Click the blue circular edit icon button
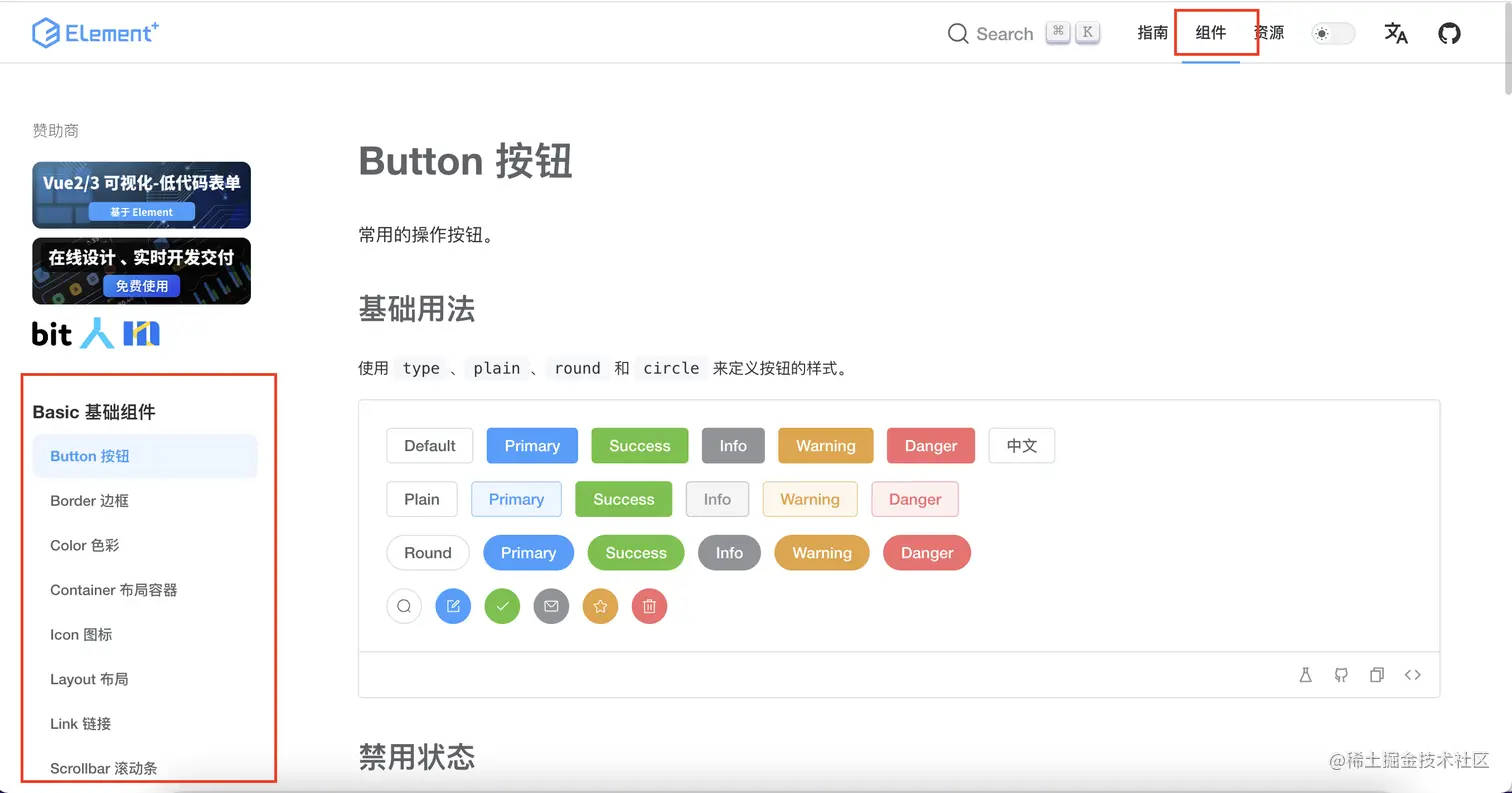This screenshot has height=793, width=1512. pos(453,606)
